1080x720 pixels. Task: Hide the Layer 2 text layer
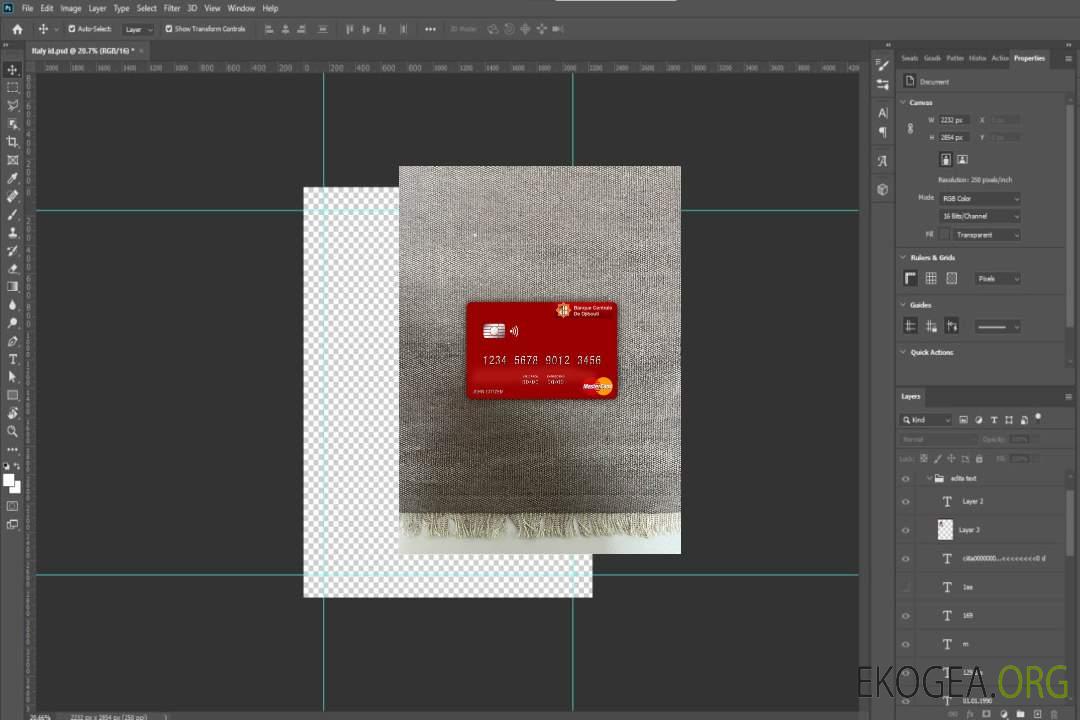pyautogui.click(x=906, y=502)
